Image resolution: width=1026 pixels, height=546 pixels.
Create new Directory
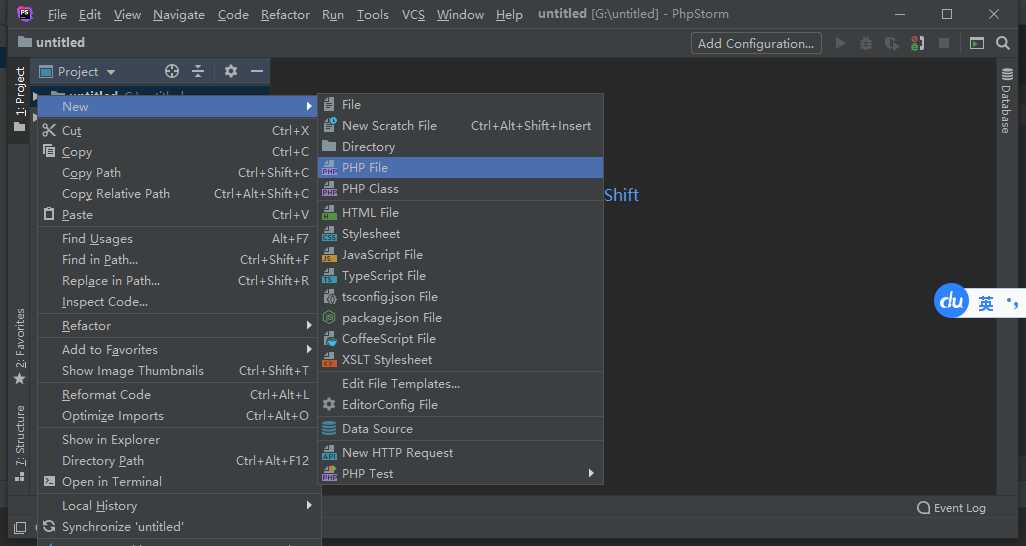(x=461, y=147)
